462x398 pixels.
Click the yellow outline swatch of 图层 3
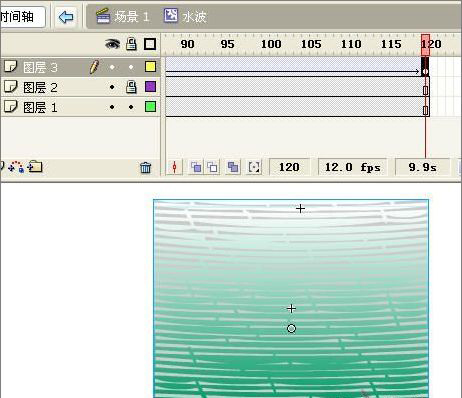coord(150,67)
